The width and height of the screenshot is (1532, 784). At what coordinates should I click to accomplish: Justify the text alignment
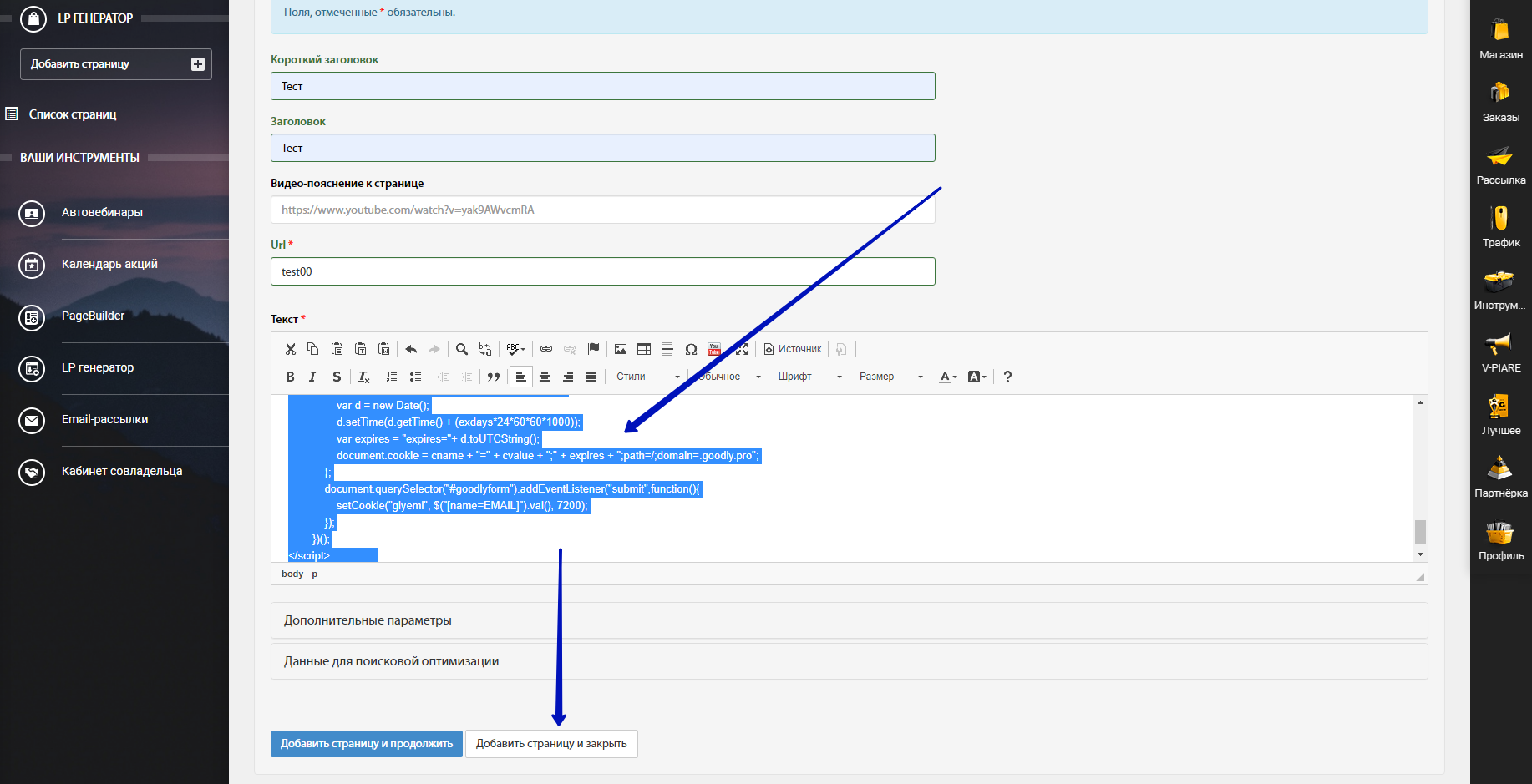[x=591, y=377]
